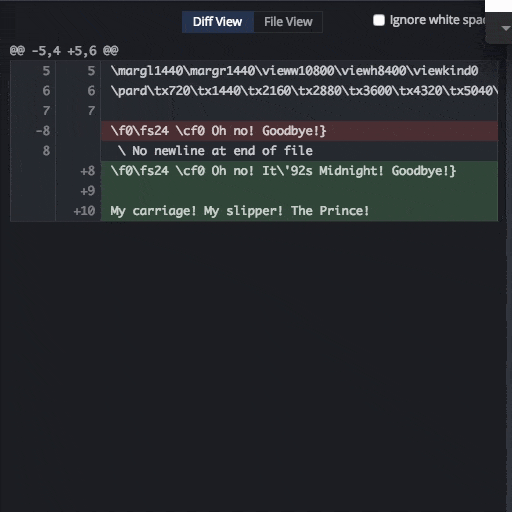The width and height of the screenshot is (512, 512).
Task: Click the added line +9 number
Action: 88,191
